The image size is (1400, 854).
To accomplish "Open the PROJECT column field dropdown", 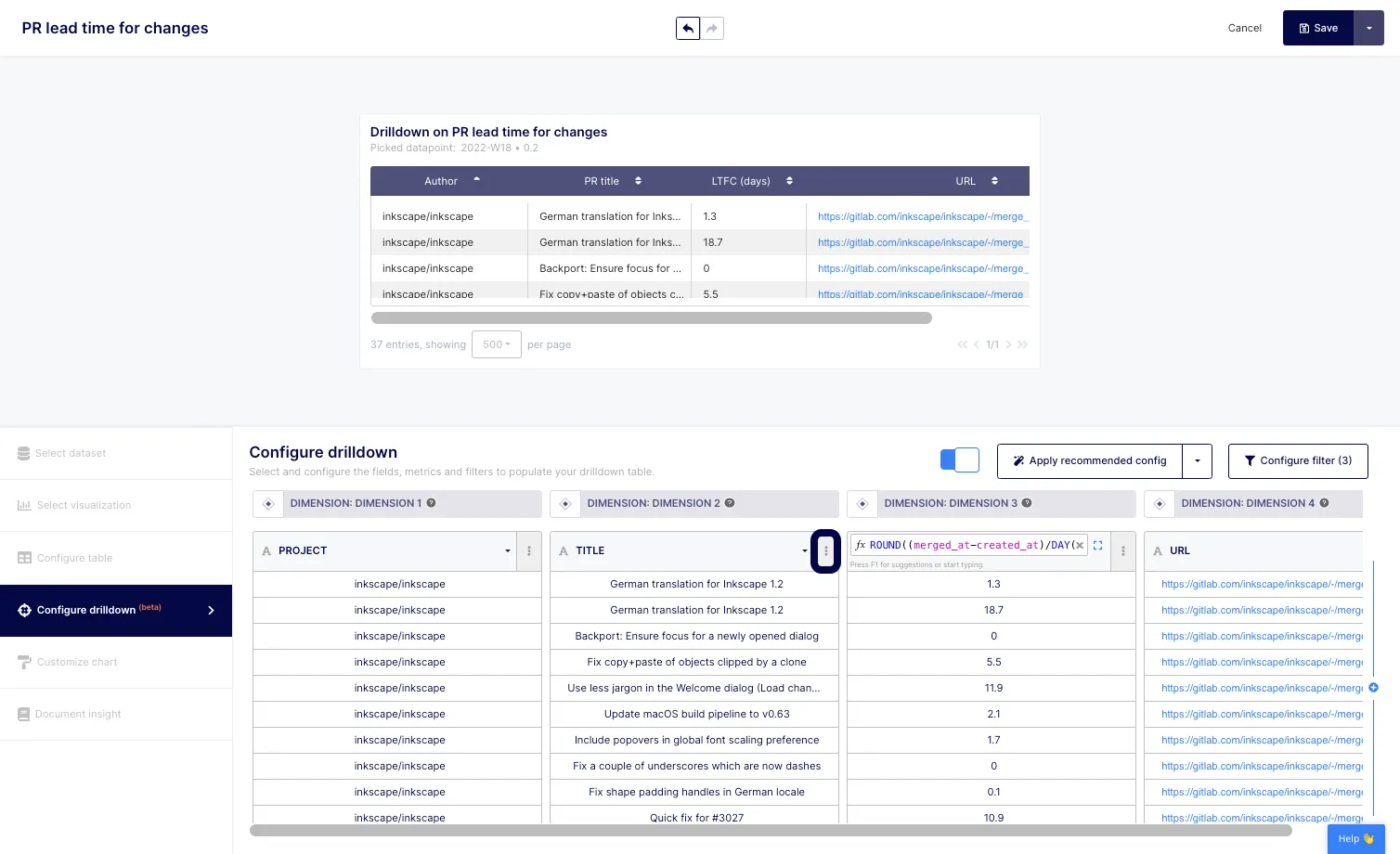I will (507, 550).
